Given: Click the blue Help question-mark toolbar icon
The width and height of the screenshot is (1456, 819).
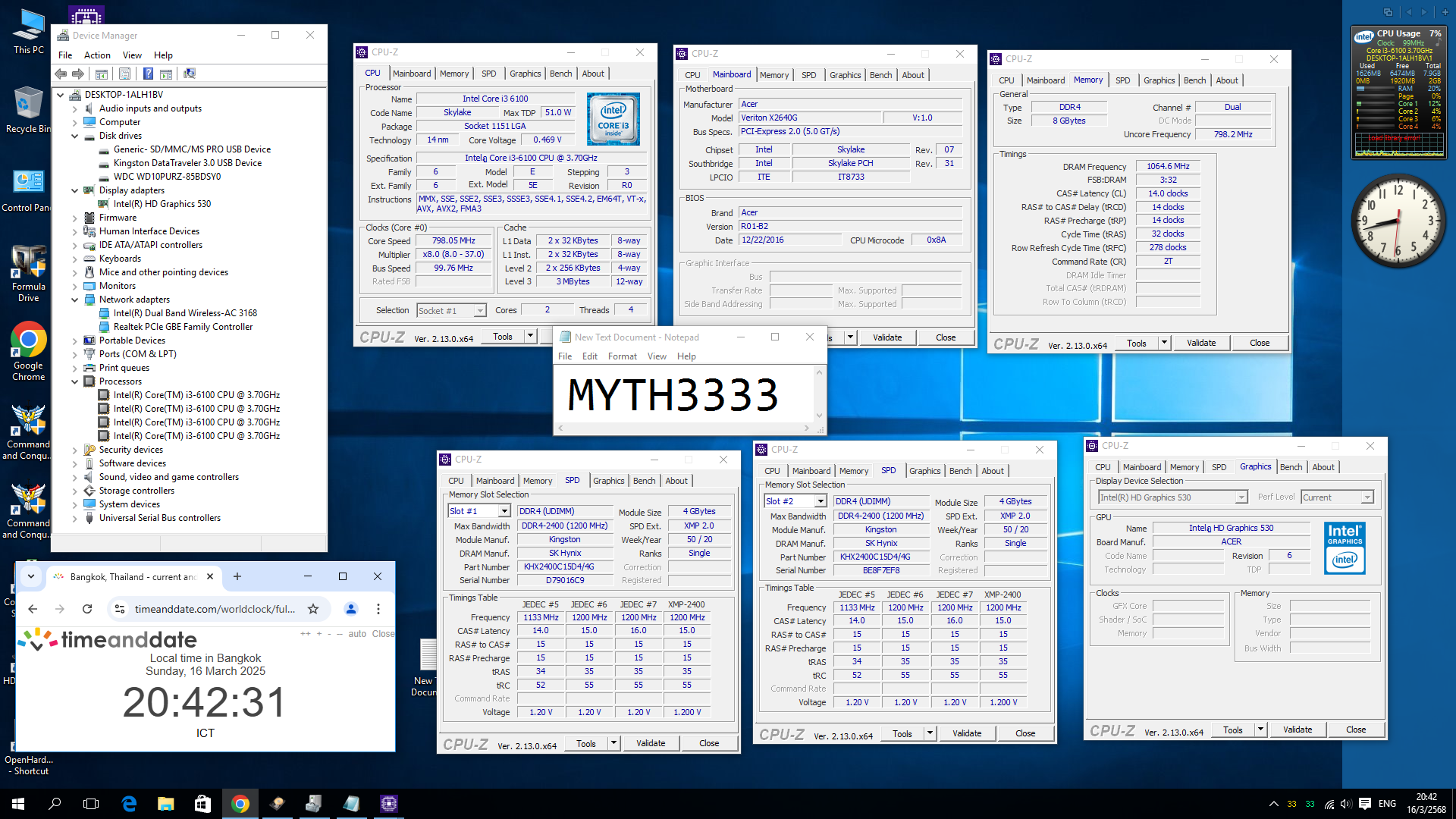Looking at the screenshot, I should pyautogui.click(x=148, y=74).
